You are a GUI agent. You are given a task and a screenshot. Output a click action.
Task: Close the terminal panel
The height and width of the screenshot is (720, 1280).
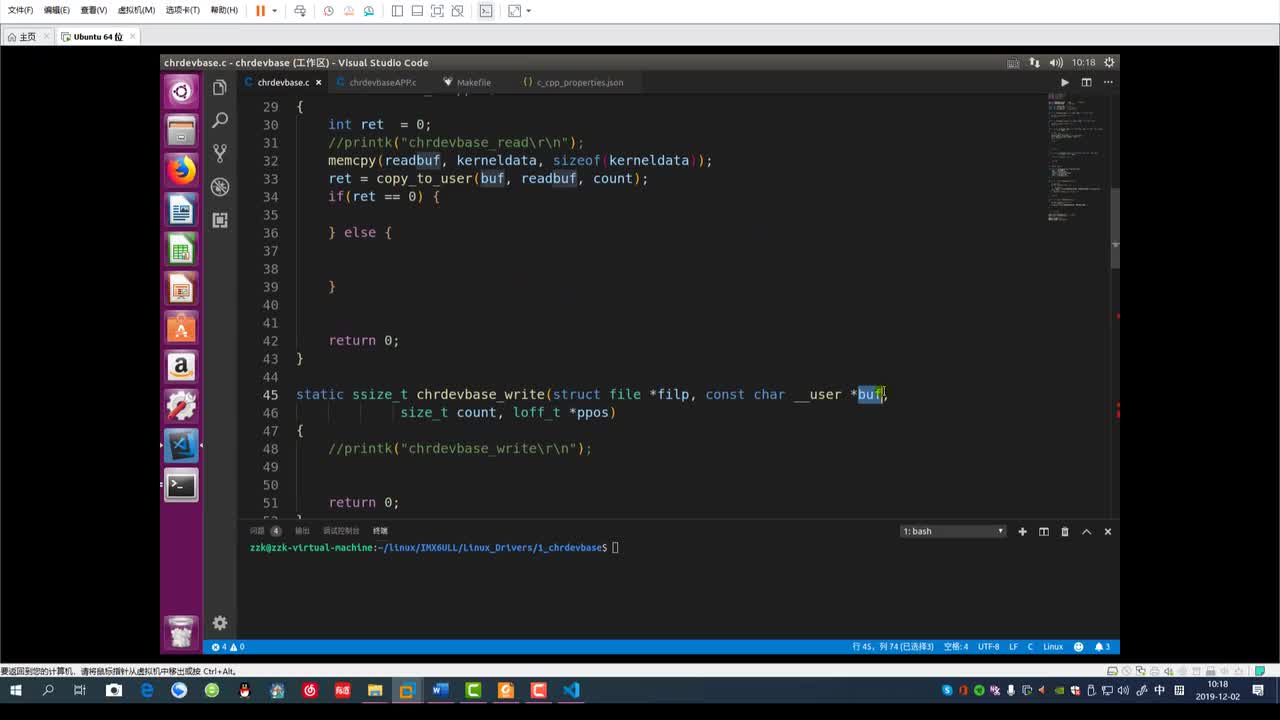click(1107, 531)
